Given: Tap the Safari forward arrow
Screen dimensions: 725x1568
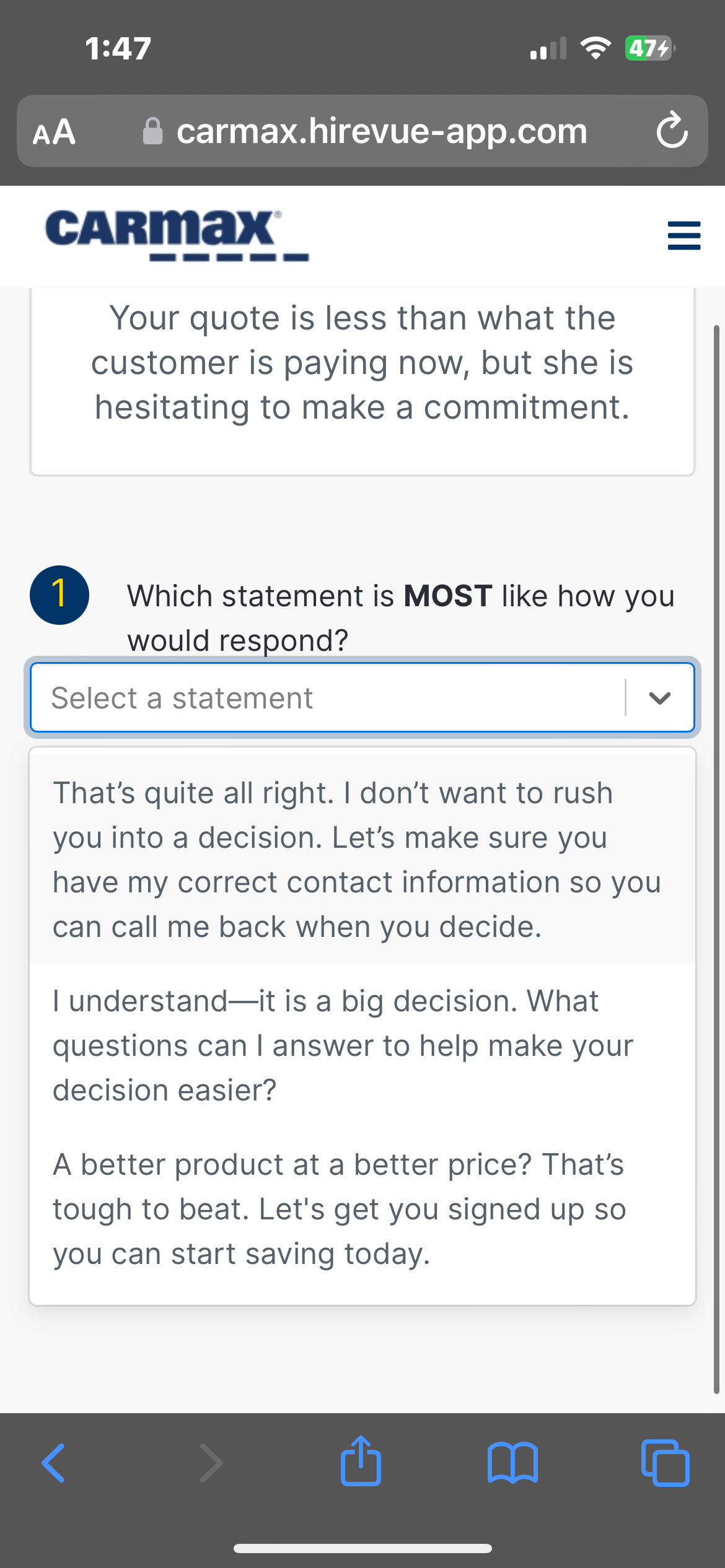Looking at the screenshot, I should point(211,1463).
